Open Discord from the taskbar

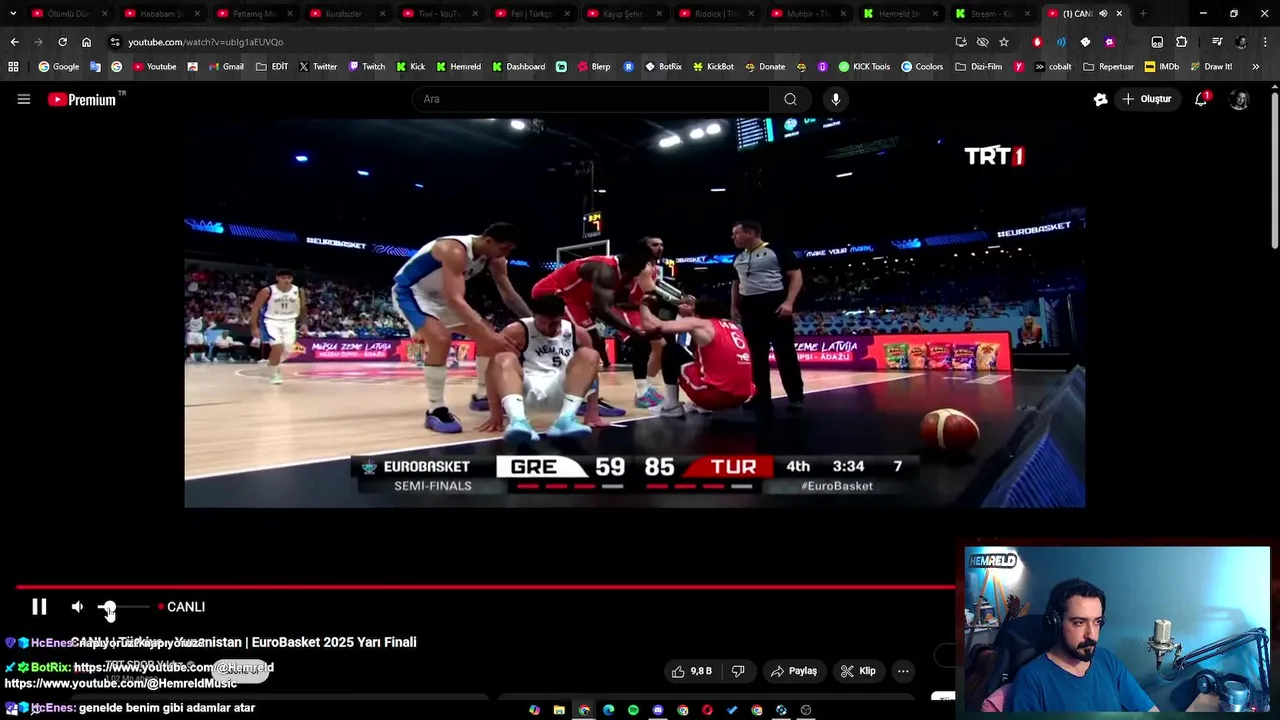tap(658, 710)
